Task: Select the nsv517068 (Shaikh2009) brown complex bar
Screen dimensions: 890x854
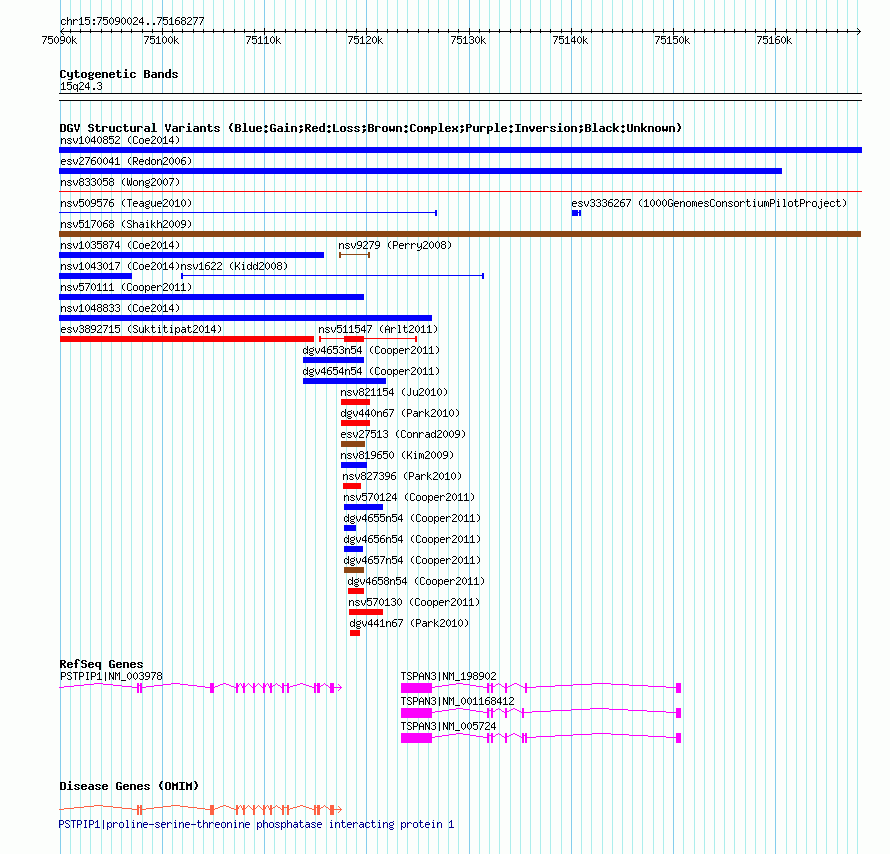Action: (x=460, y=234)
